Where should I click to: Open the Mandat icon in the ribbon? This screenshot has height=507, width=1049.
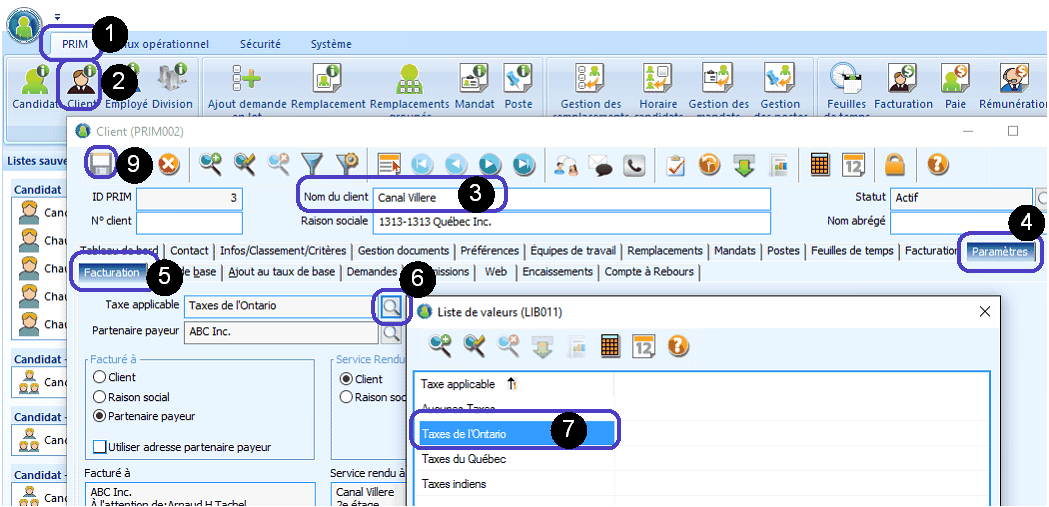pyautogui.click(x=474, y=84)
